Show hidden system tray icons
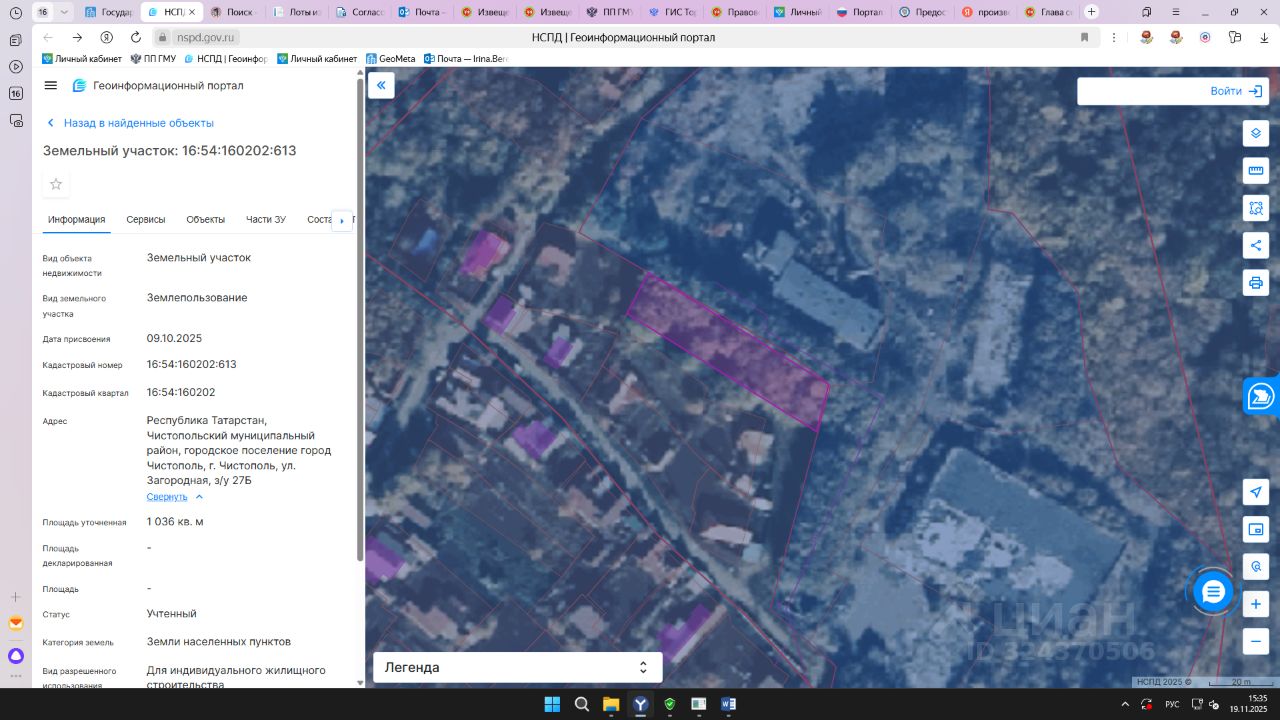Image resolution: width=1280 pixels, height=720 pixels. [x=1125, y=704]
